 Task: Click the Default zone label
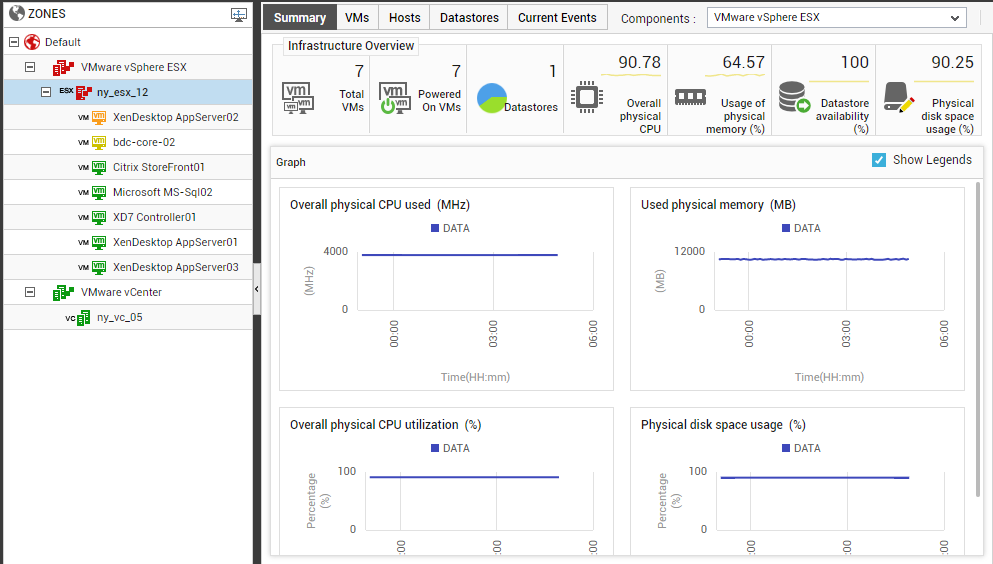63,42
